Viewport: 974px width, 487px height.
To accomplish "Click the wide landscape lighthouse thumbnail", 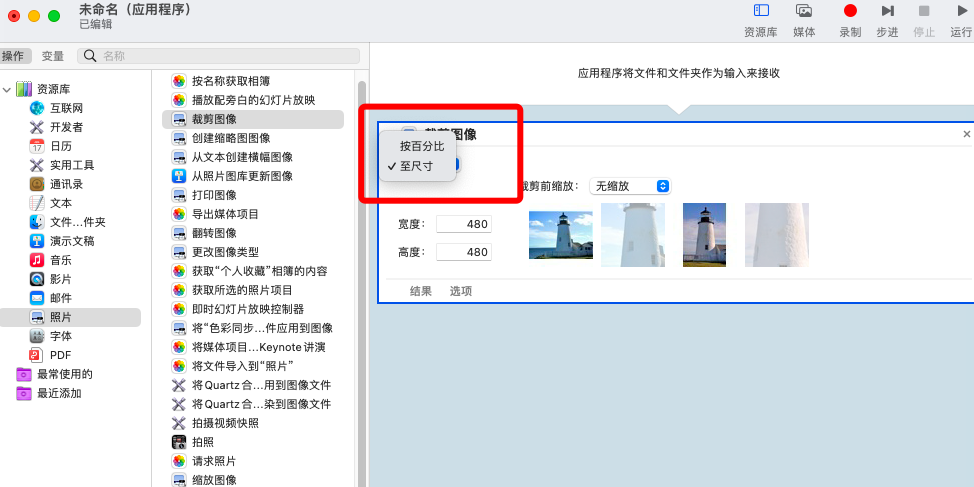I will [560, 235].
